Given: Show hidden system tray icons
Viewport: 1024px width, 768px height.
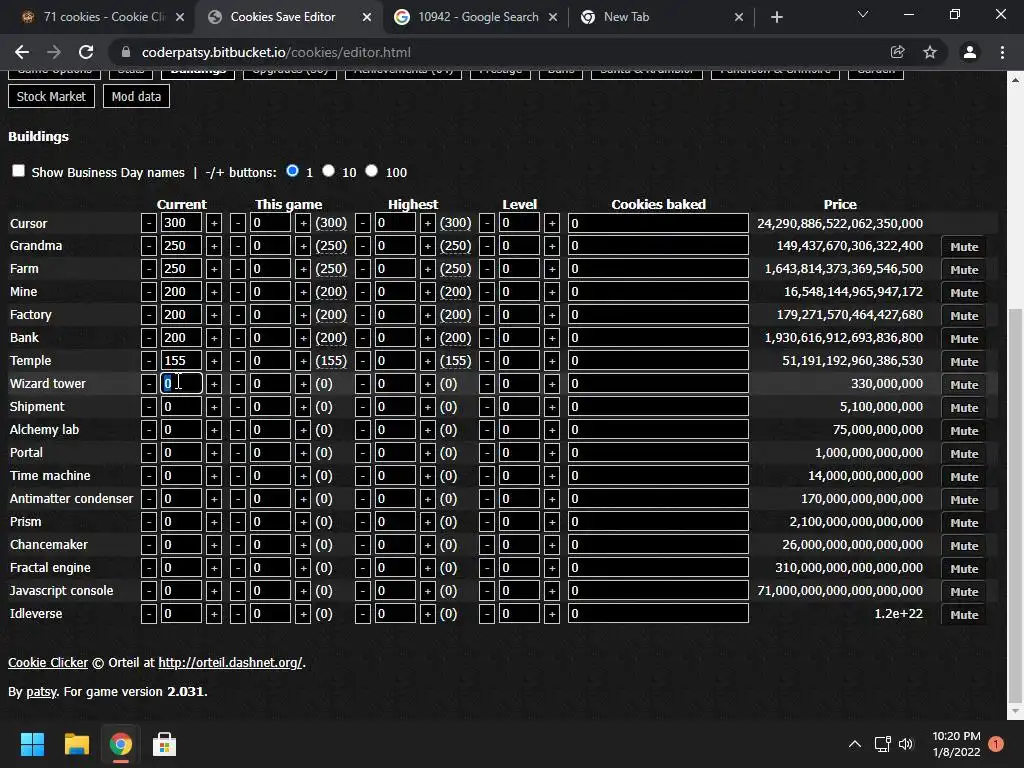Looking at the screenshot, I should pyautogui.click(x=854, y=744).
